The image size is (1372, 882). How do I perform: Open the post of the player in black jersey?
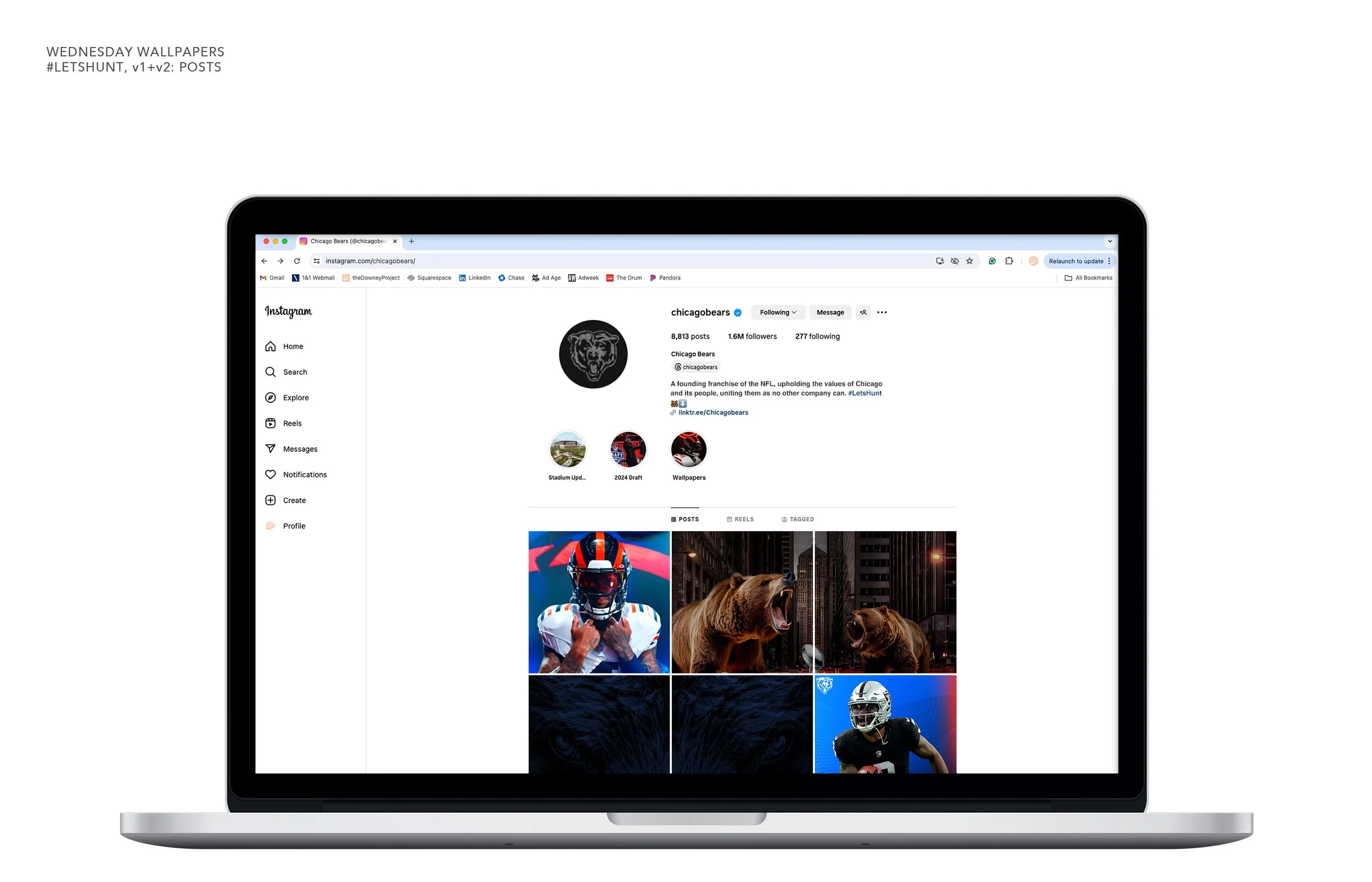click(885, 725)
